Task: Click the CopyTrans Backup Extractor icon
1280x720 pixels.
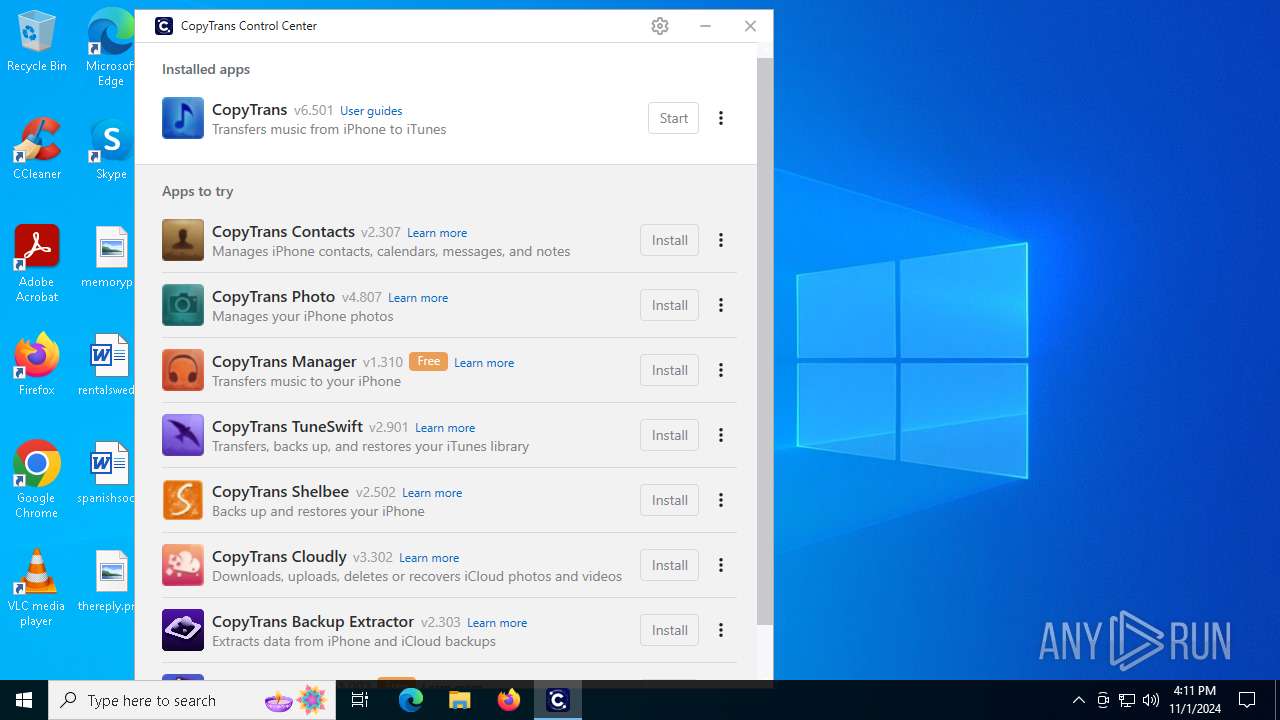Action: pos(183,630)
